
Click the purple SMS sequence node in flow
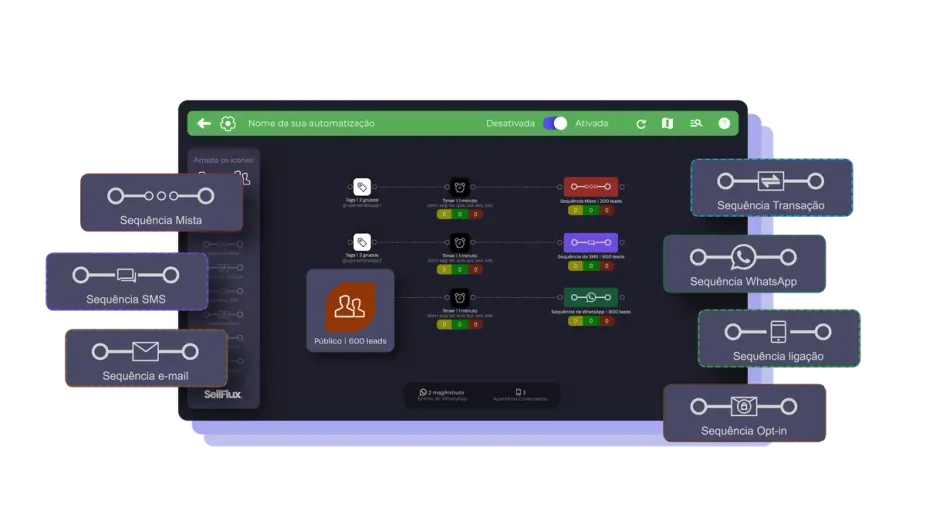(590, 242)
